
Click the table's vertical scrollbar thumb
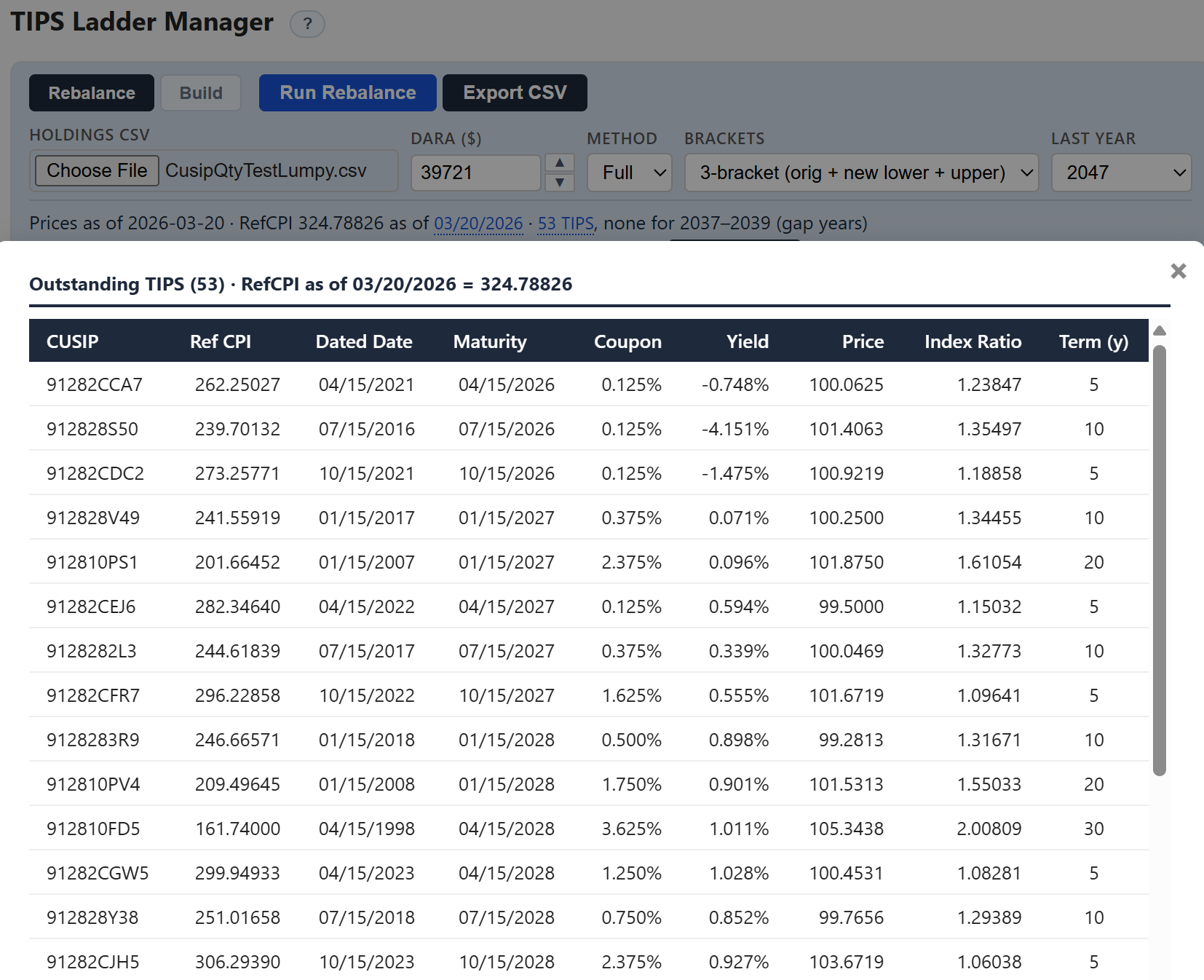click(x=1160, y=561)
